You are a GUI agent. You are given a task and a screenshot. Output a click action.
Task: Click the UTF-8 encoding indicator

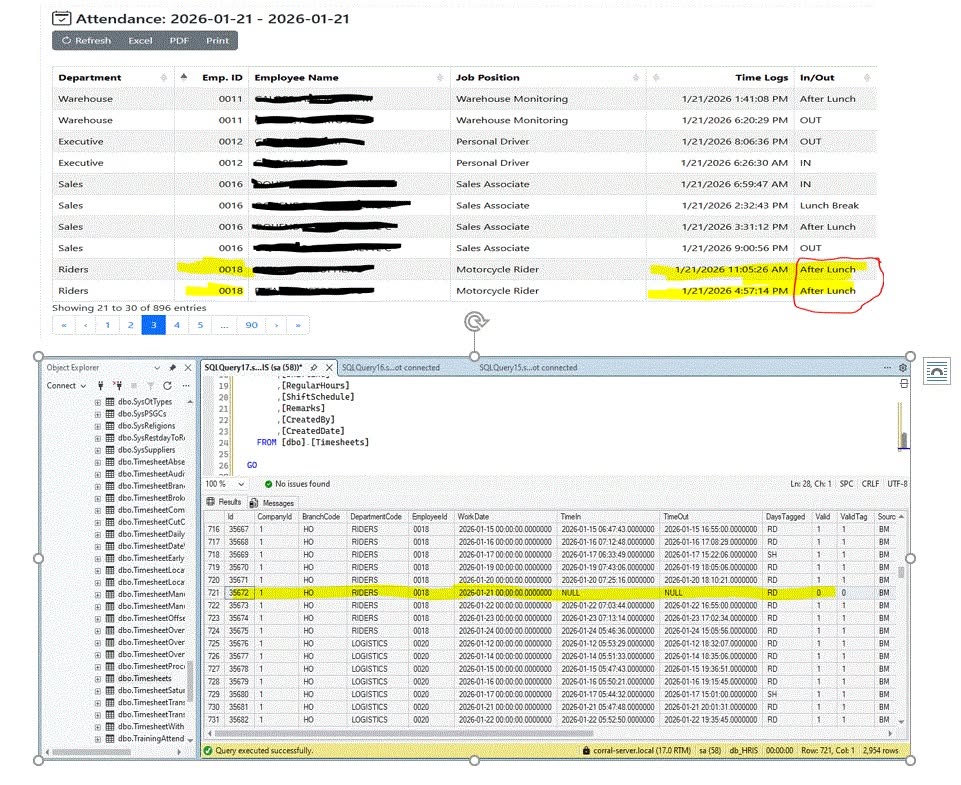point(897,484)
